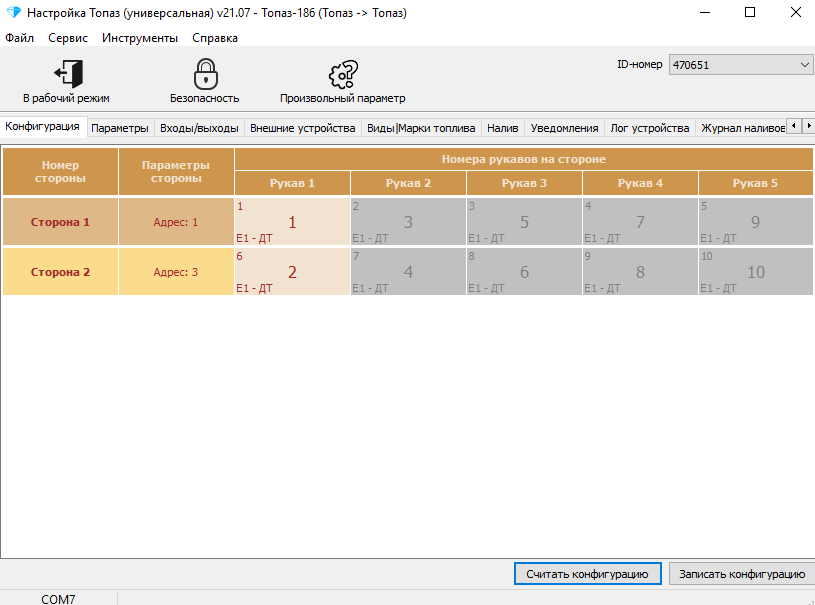Click the Рукав 4 column header
815x605 pixels.
[x=640, y=183]
